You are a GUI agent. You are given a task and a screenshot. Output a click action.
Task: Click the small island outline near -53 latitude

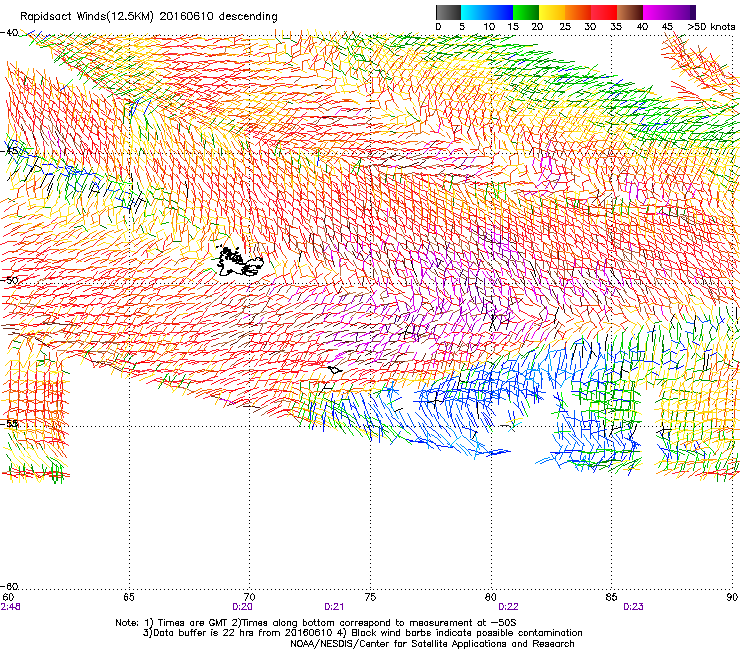[x=335, y=370]
